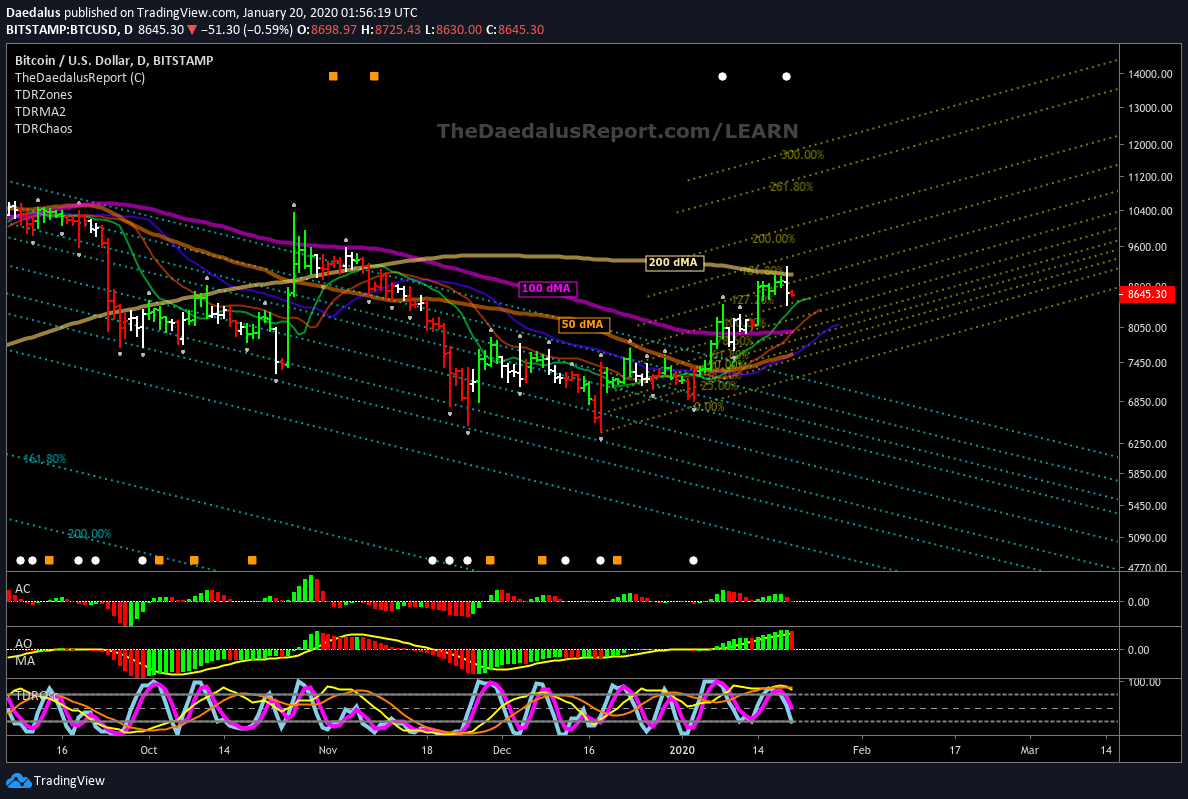Click the 5090.00 price axis value
The height and width of the screenshot is (799, 1188).
[x=1147, y=538]
